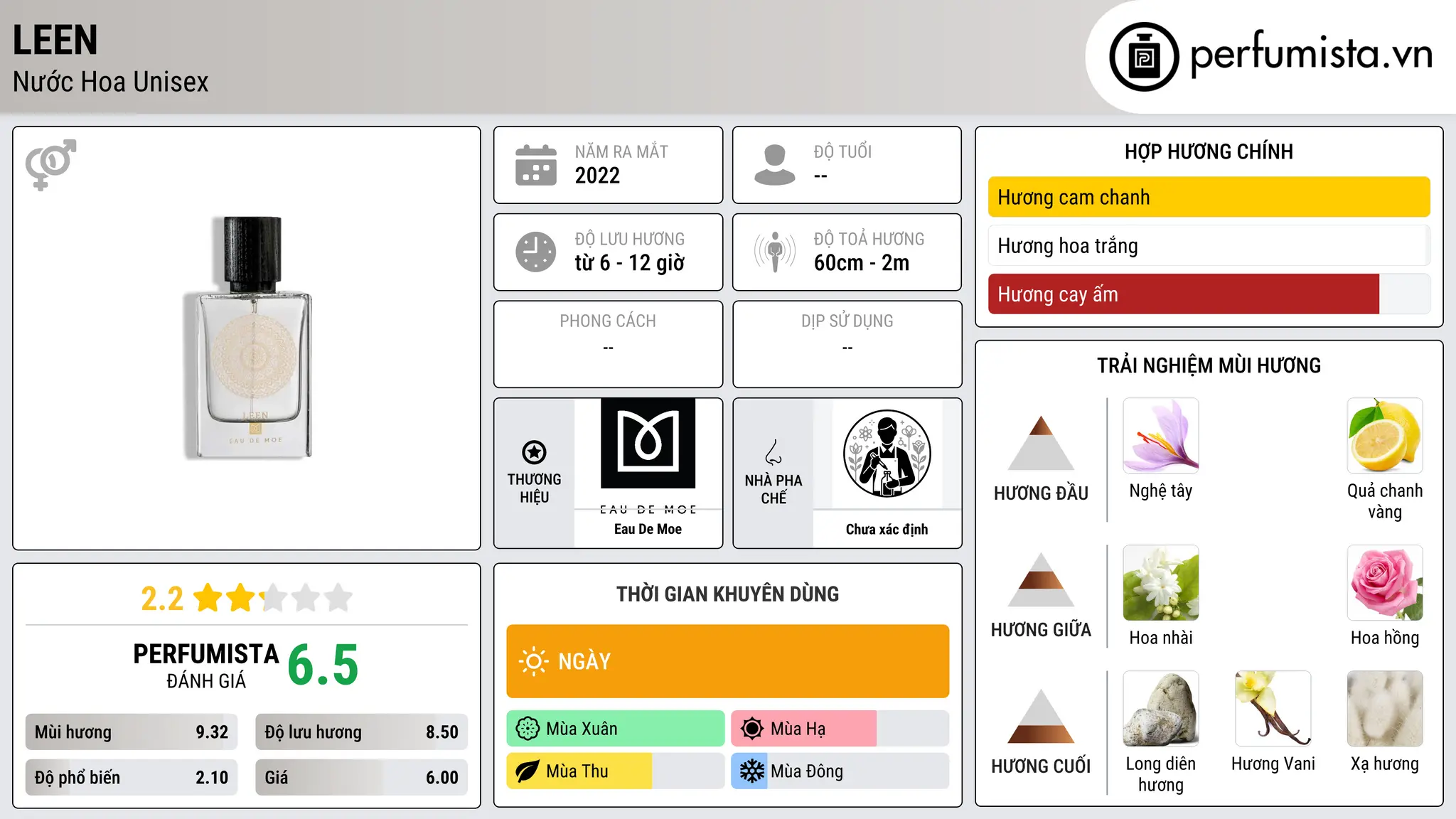Click the first gold star in the rating
The width and height of the screenshot is (1456, 819).
pyautogui.click(x=208, y=598)
